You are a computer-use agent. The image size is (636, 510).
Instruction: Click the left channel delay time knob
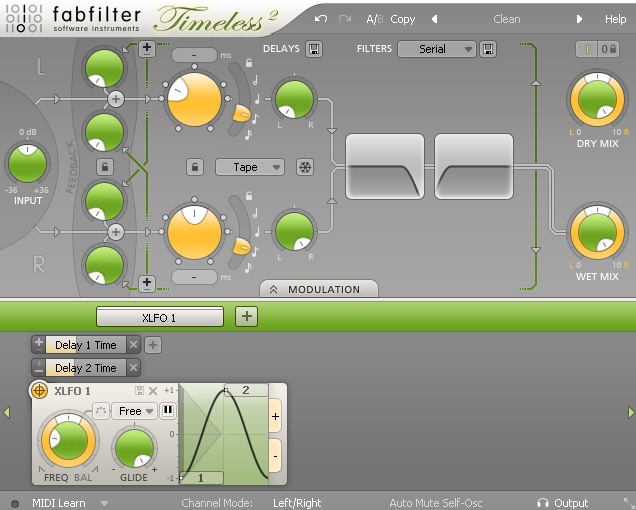pos(194,99)
